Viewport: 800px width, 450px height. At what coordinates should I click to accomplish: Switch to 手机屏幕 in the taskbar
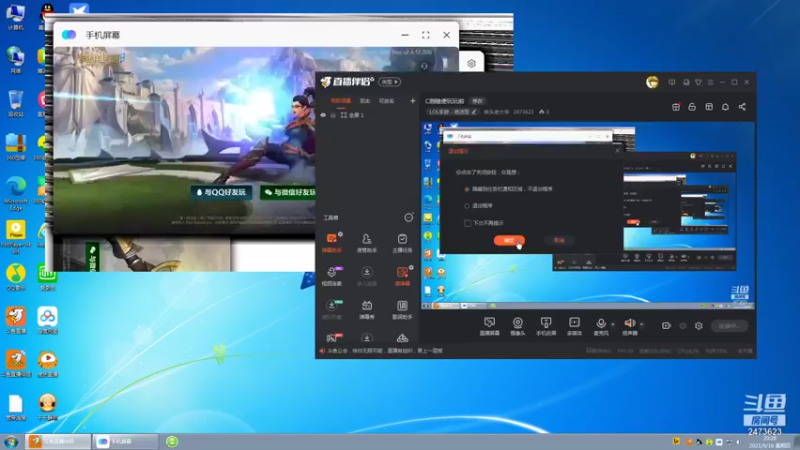[x=126, y=442]
